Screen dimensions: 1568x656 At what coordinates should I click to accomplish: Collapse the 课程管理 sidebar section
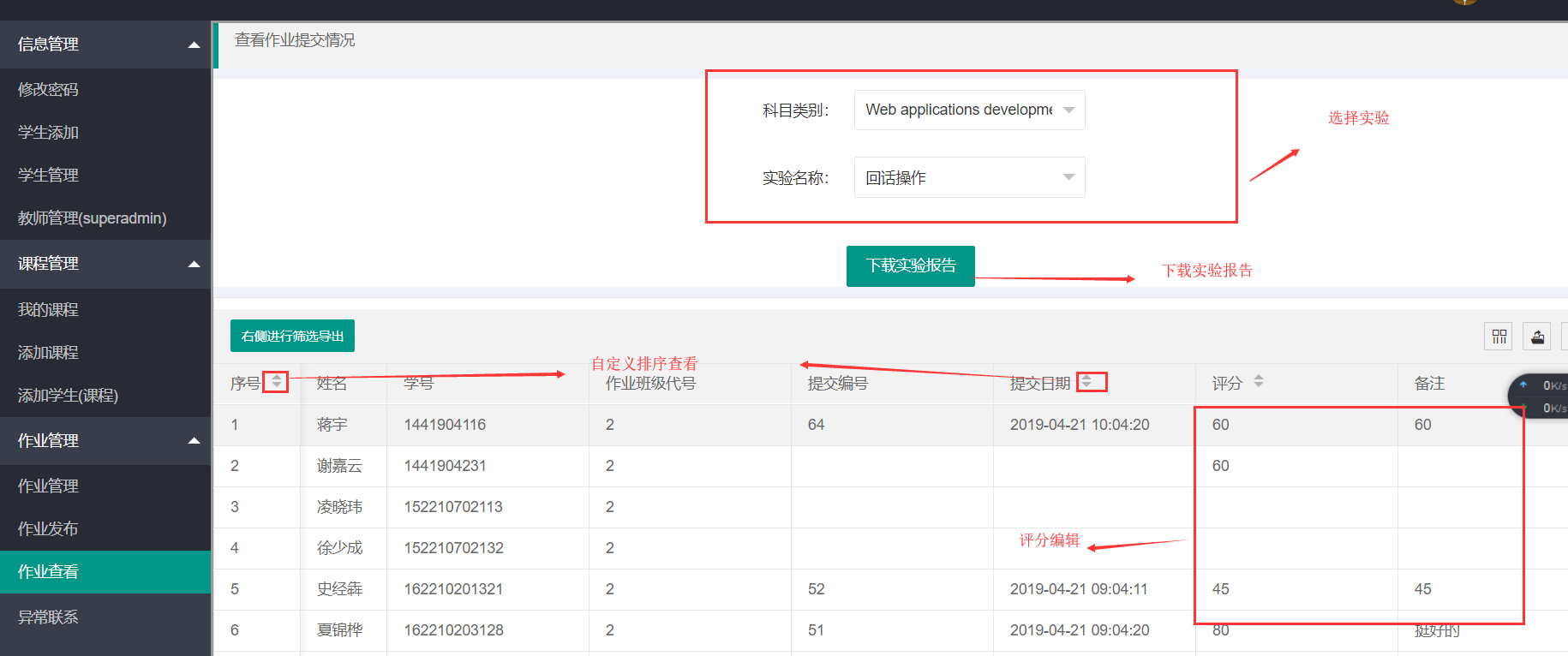(105, 264)
